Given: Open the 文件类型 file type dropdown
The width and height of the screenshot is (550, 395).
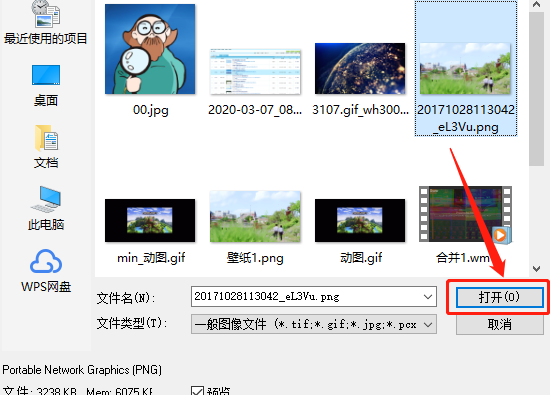Looking at the screenshot, I should (314, 324).
